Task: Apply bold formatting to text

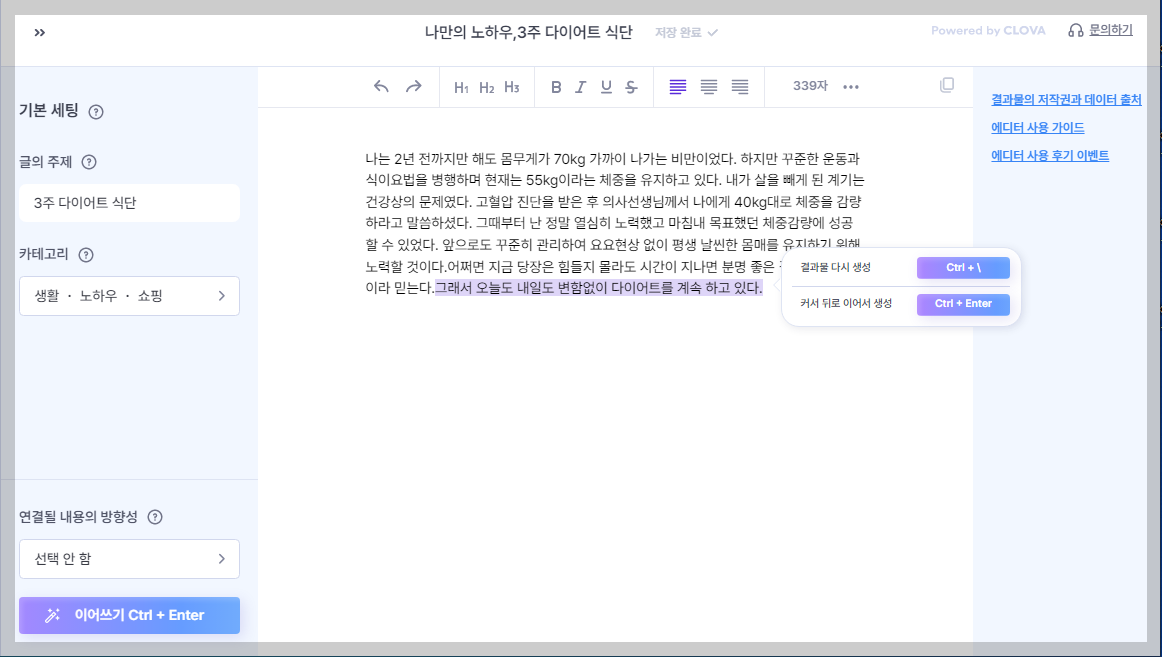Action: pyautogui.click(x=556, y=87)
